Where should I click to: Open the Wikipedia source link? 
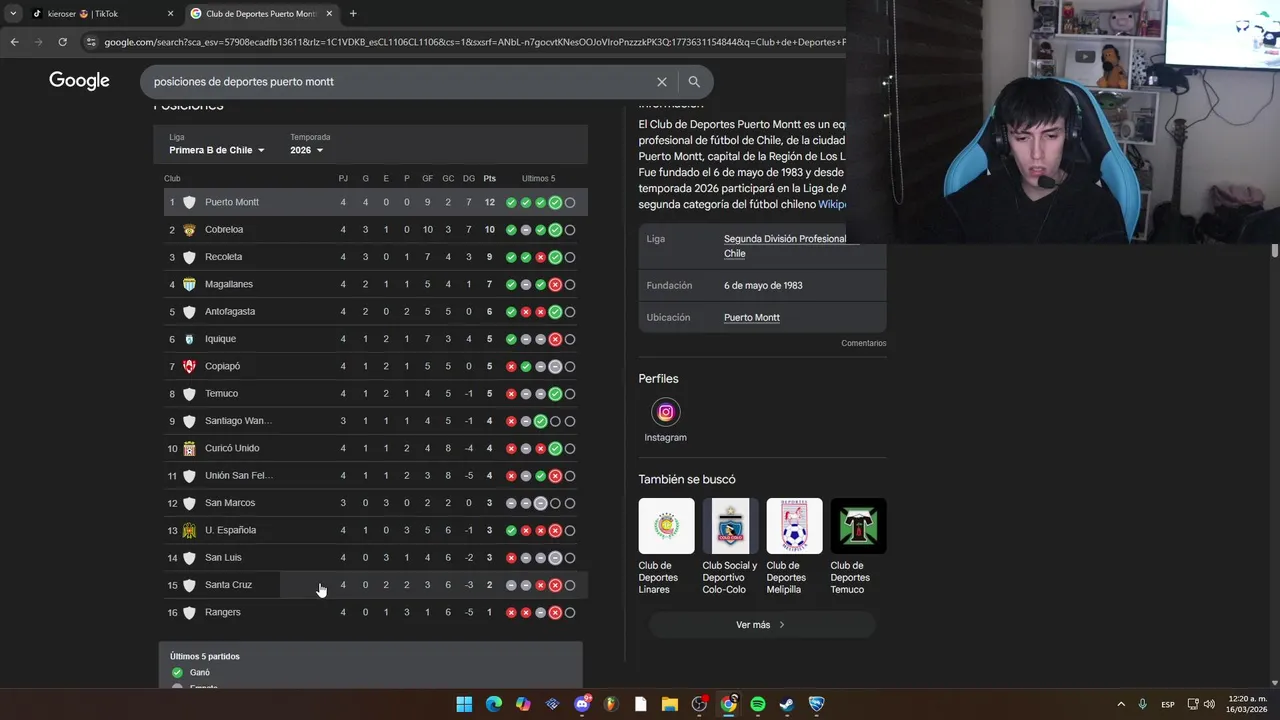coord(832,204)
